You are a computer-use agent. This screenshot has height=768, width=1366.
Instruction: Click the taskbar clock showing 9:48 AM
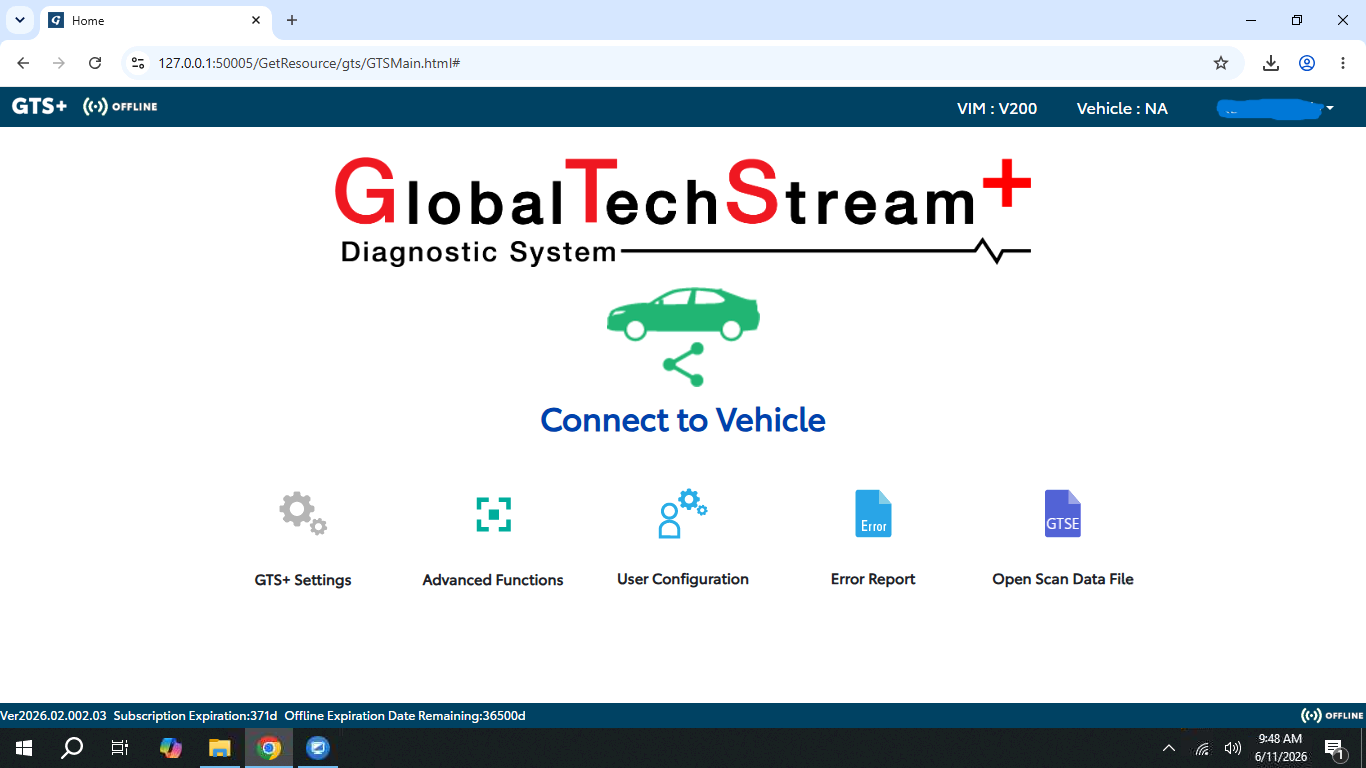pyautogui.click(x=1280, y=748)
